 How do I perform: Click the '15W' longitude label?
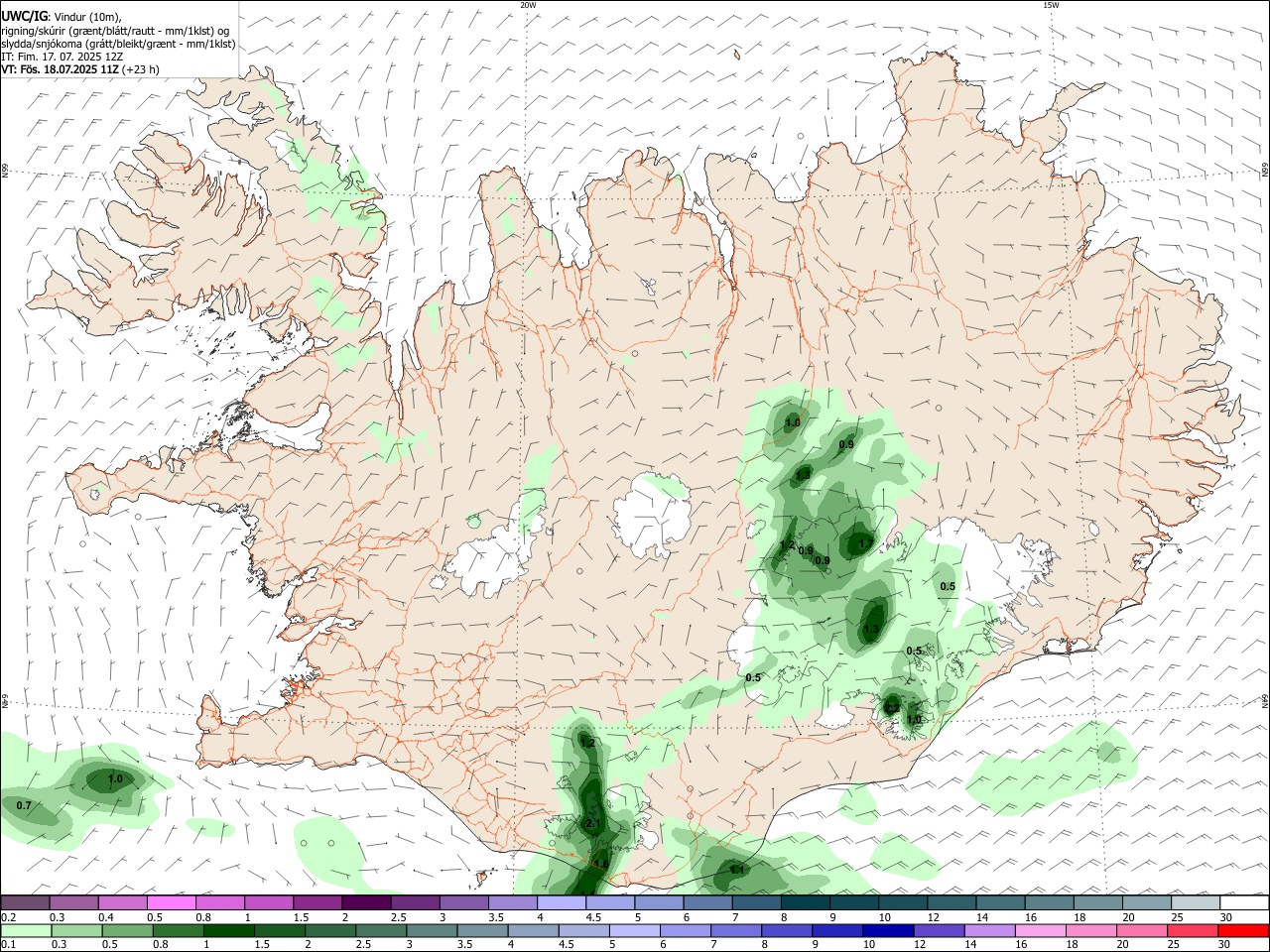coord(1051,5)
